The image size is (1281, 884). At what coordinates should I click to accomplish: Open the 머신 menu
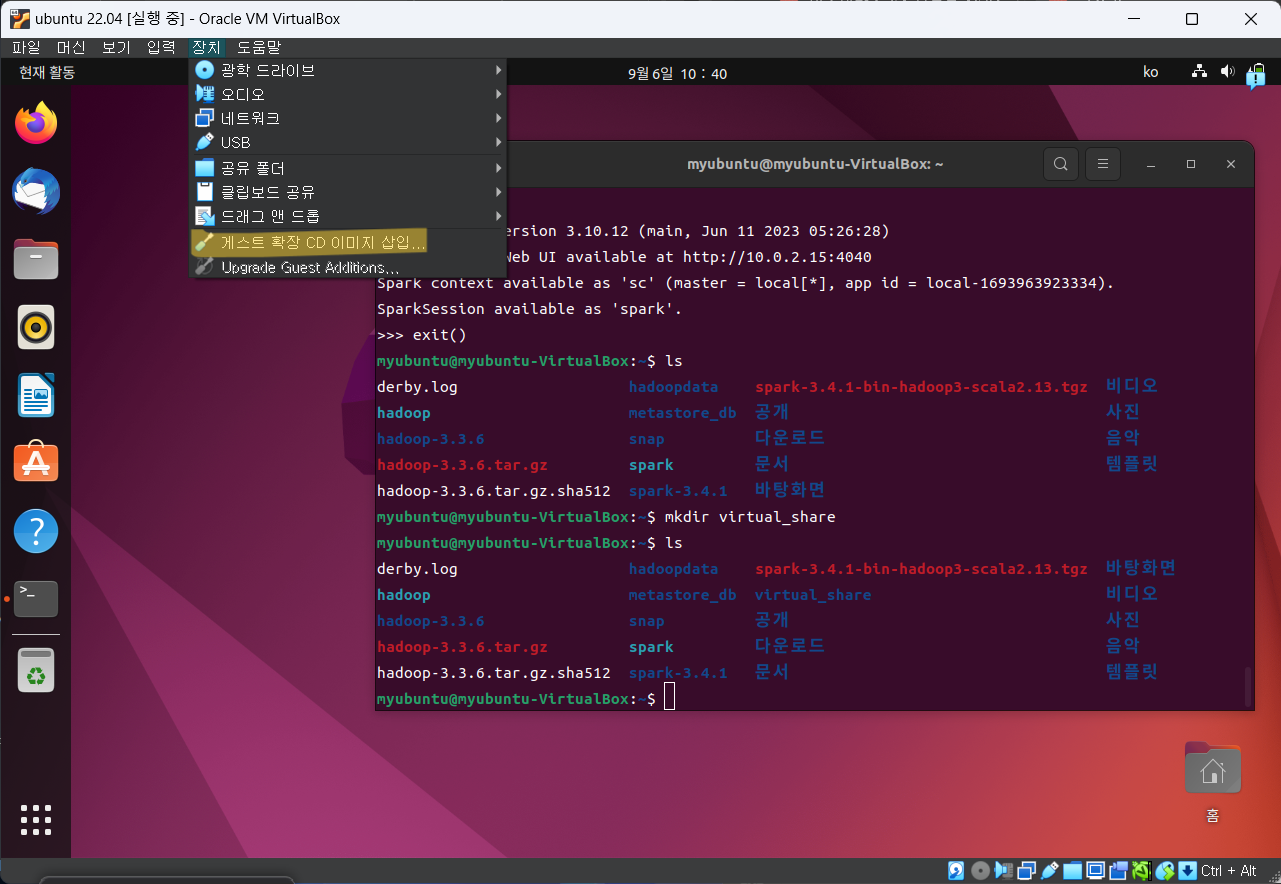[x=71, y=47]
